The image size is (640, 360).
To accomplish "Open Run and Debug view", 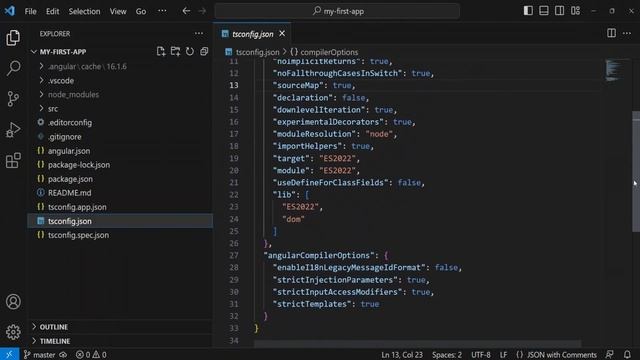I will (13, 130).
